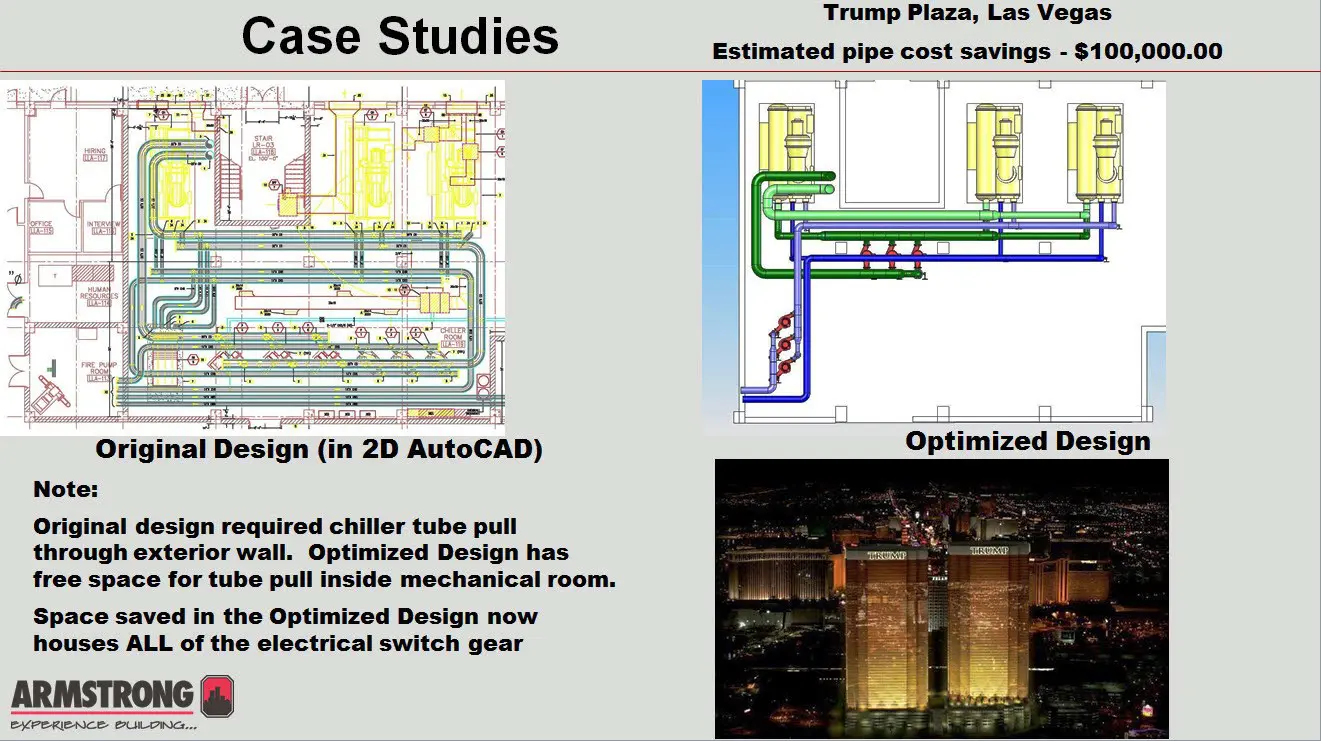1321x741 pixels.
Task: Select the "Case Studies" title
Action: pyautogui.click(x=400, y=36)
